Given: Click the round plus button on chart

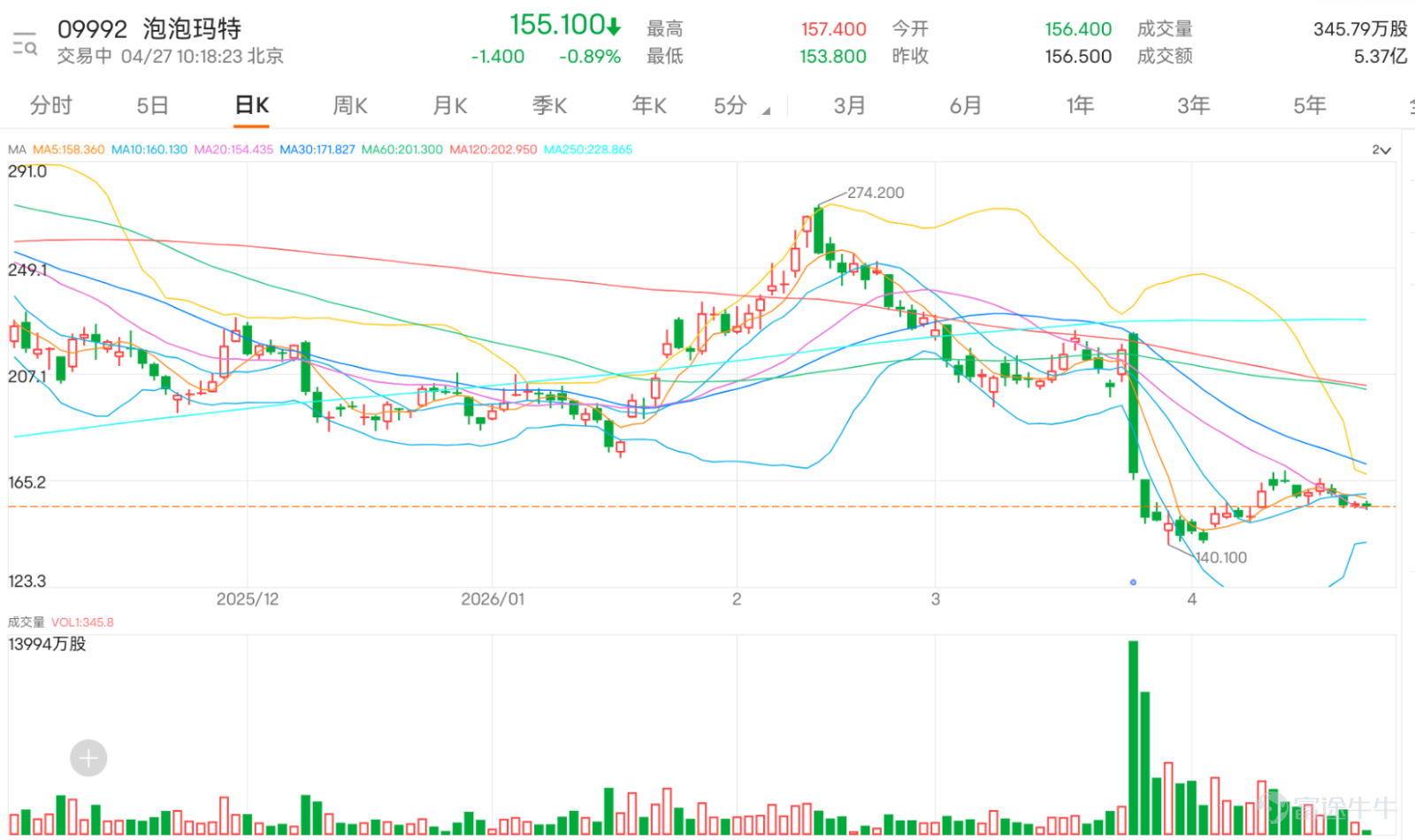Looking at the screenshot, I should [88, 758].
